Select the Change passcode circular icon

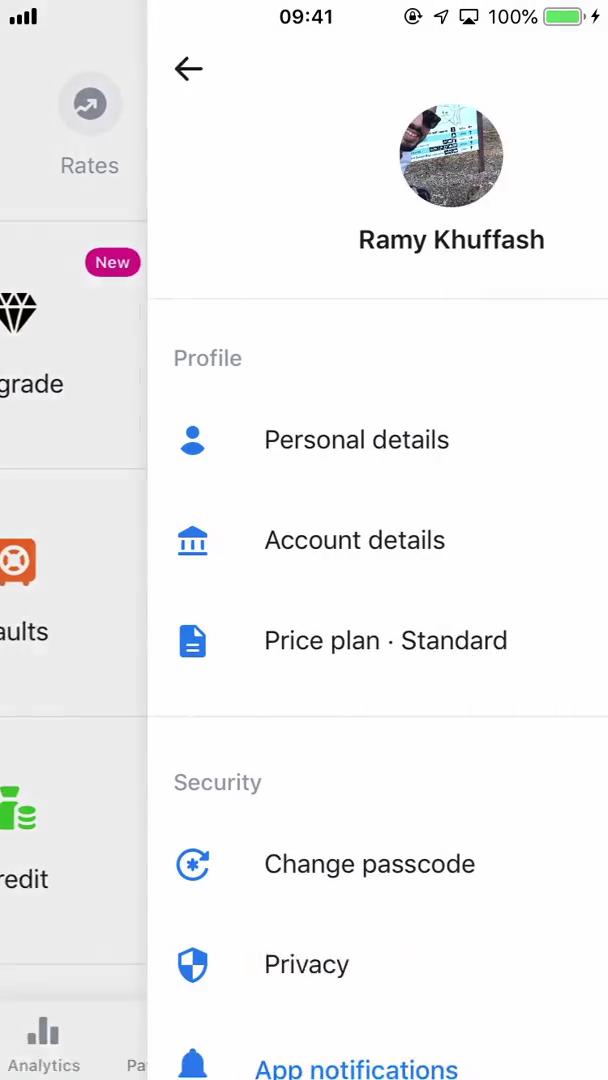(192, 864)
